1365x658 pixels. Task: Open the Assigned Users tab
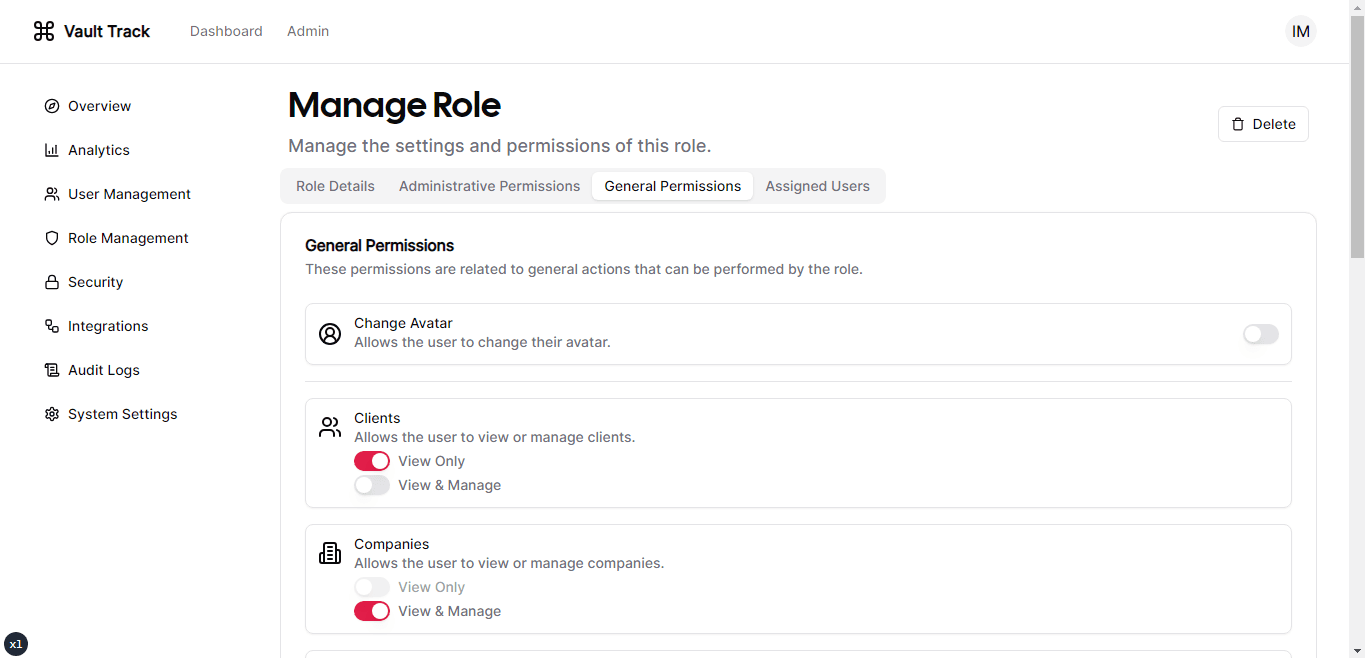(817, 186)
